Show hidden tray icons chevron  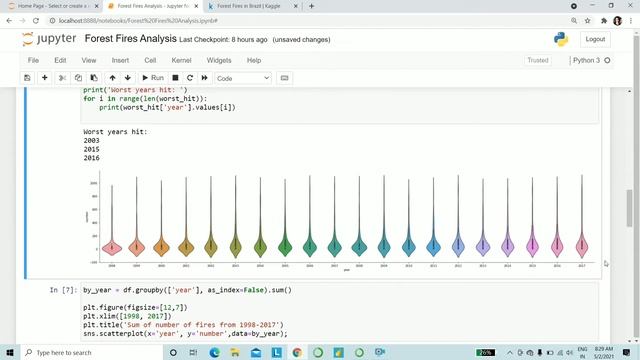tap(510, 352)
